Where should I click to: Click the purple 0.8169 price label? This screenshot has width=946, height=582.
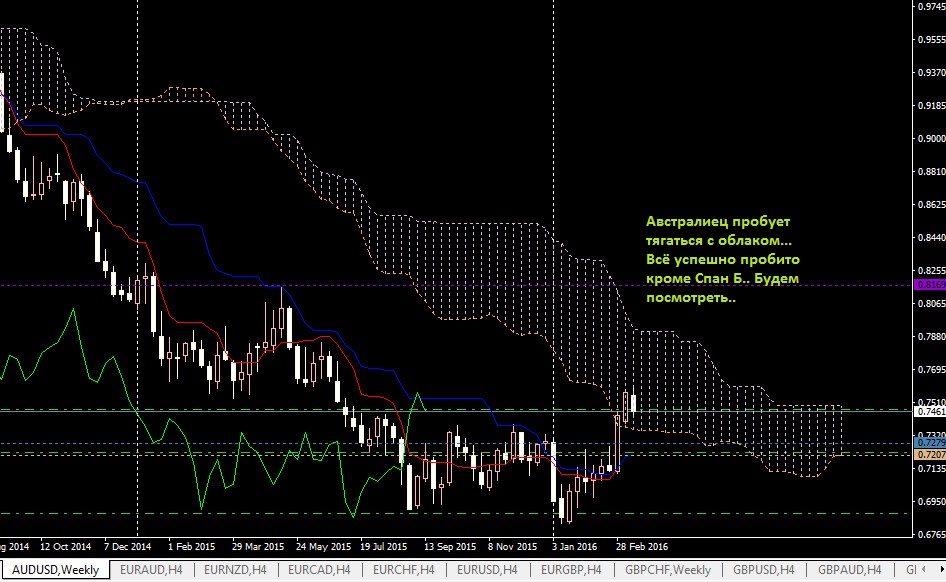pos(930,285)
